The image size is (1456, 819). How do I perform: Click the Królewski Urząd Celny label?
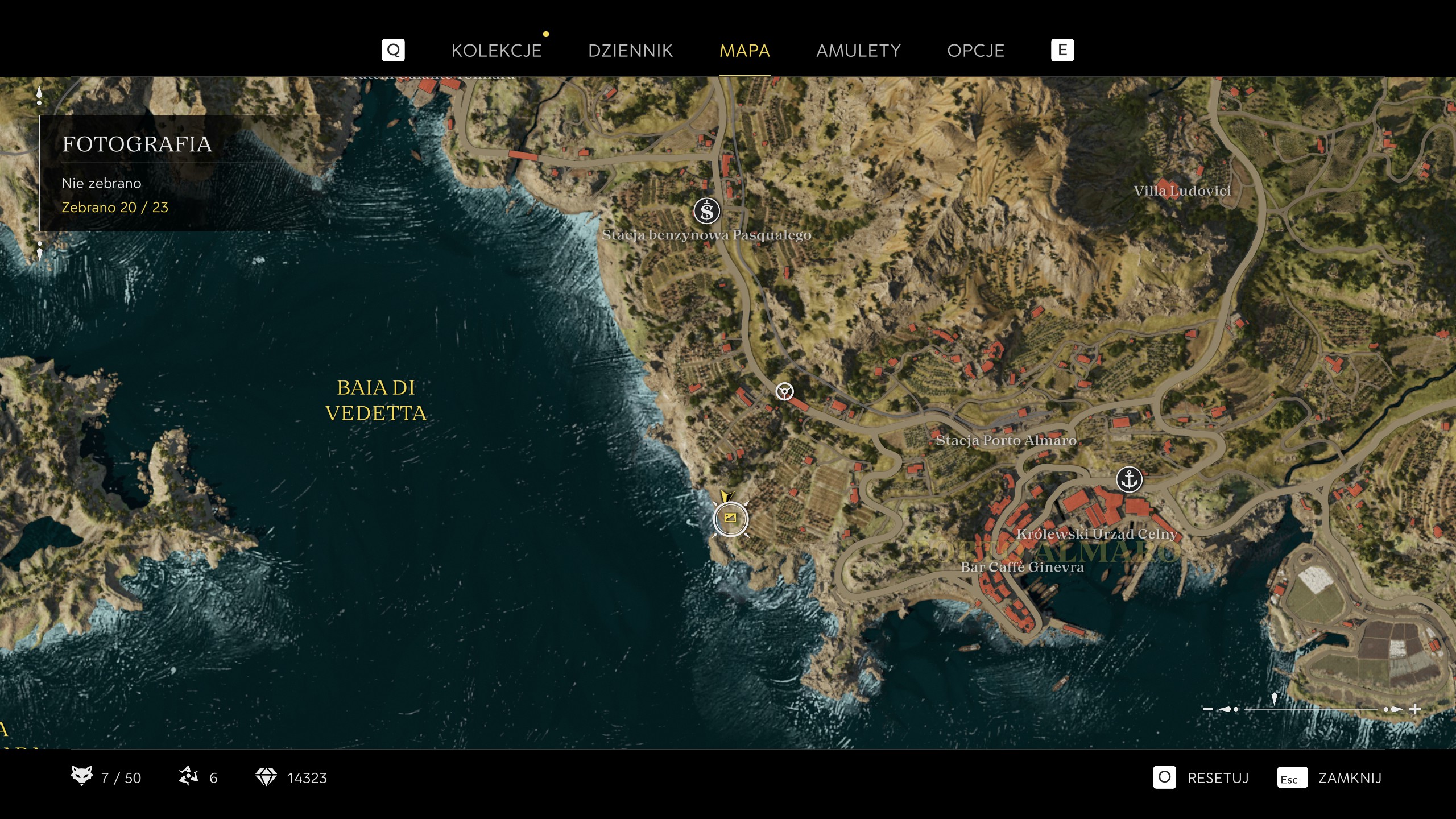point(1097,533)
